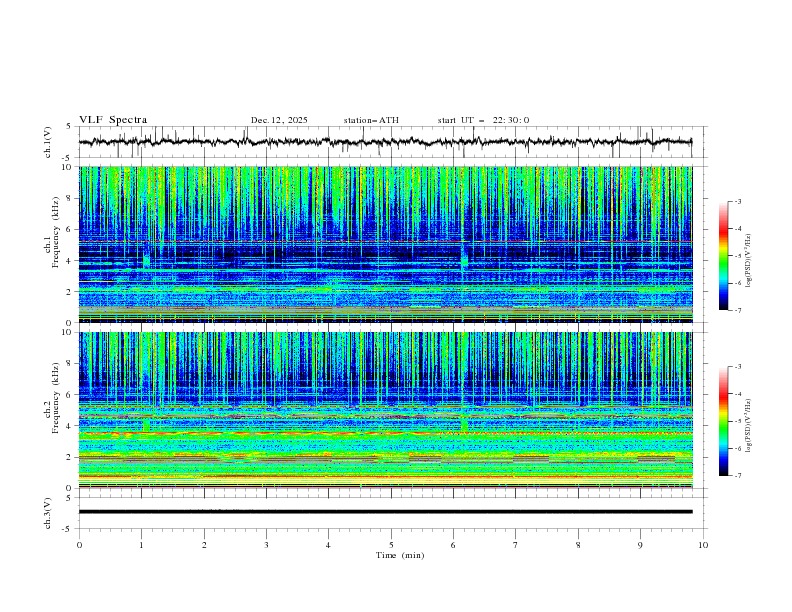This screenshot has height=612, width=792.
Task: Select the "start UT = 22:30:0" text
Action: (483, 120)
